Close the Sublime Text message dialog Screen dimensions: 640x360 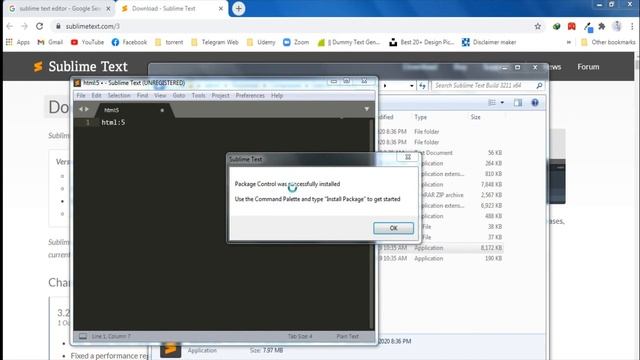(407, 157)
